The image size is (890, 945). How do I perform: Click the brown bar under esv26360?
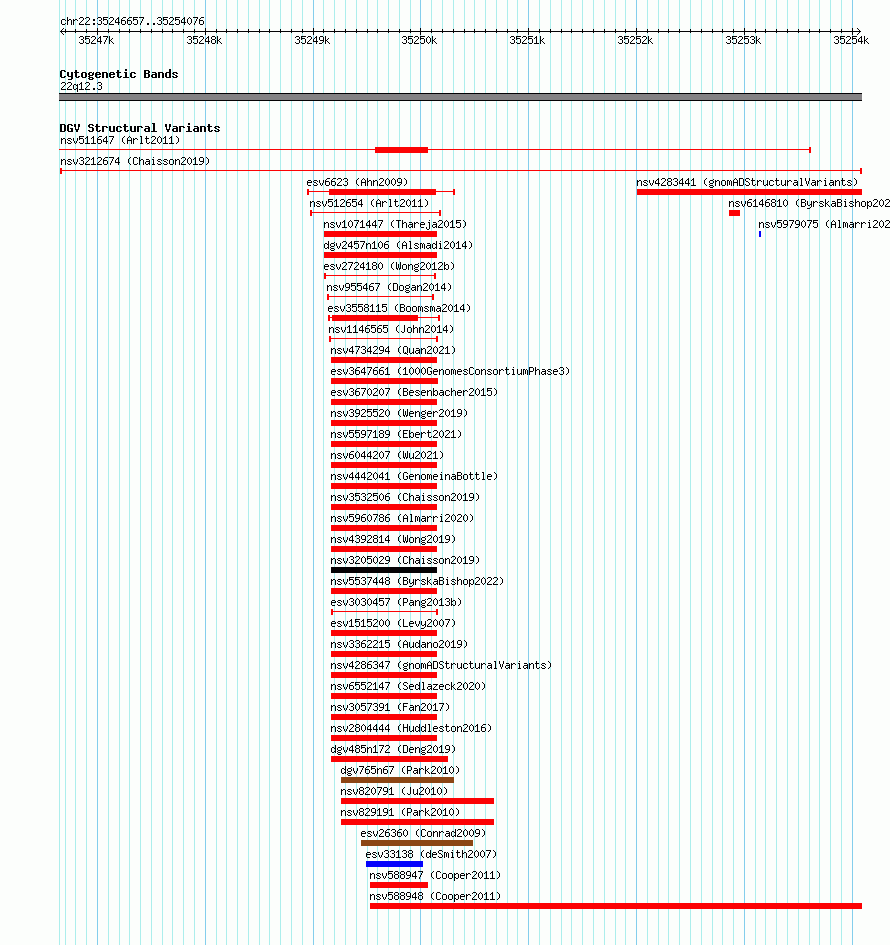point(416,843)
